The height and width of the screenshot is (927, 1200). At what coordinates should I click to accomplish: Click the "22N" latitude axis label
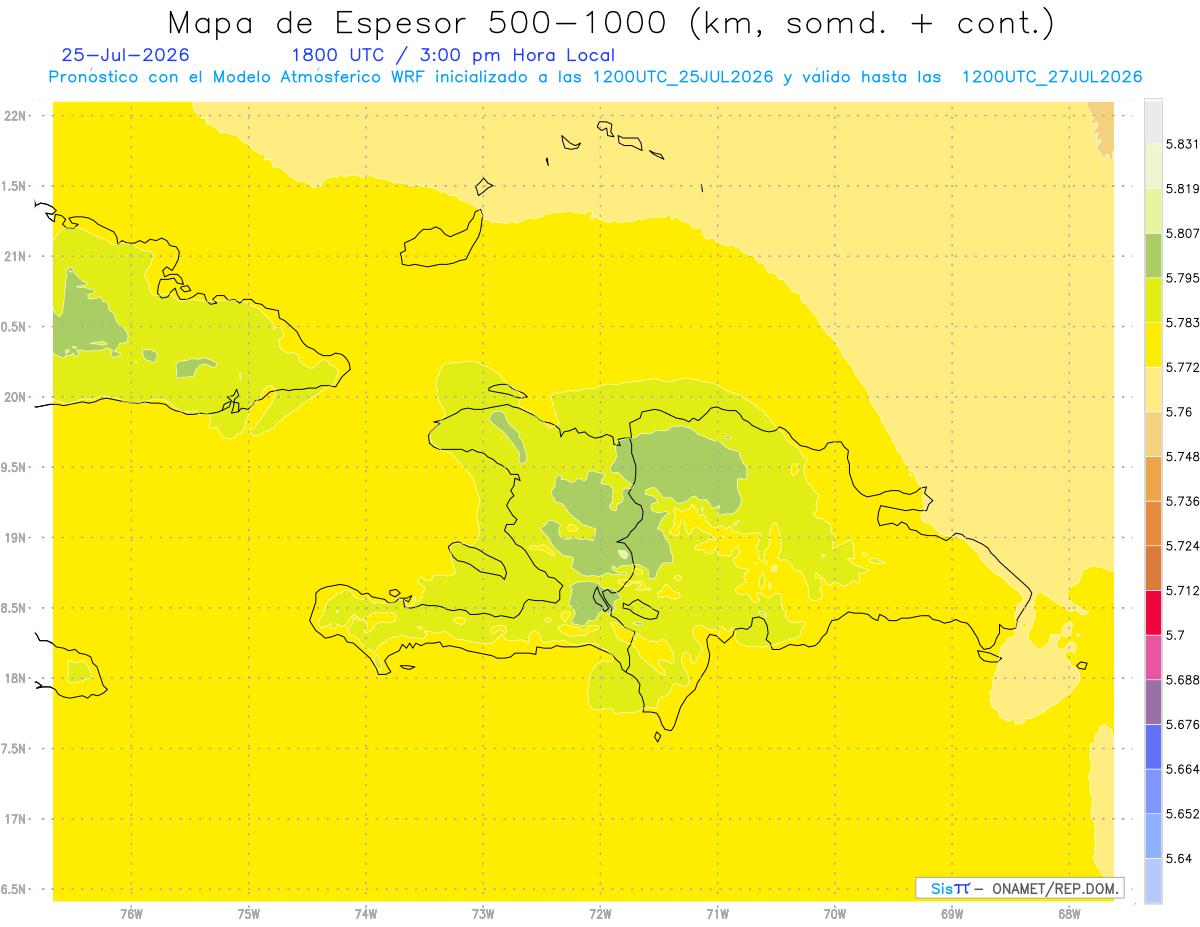(x=15, y=116)
